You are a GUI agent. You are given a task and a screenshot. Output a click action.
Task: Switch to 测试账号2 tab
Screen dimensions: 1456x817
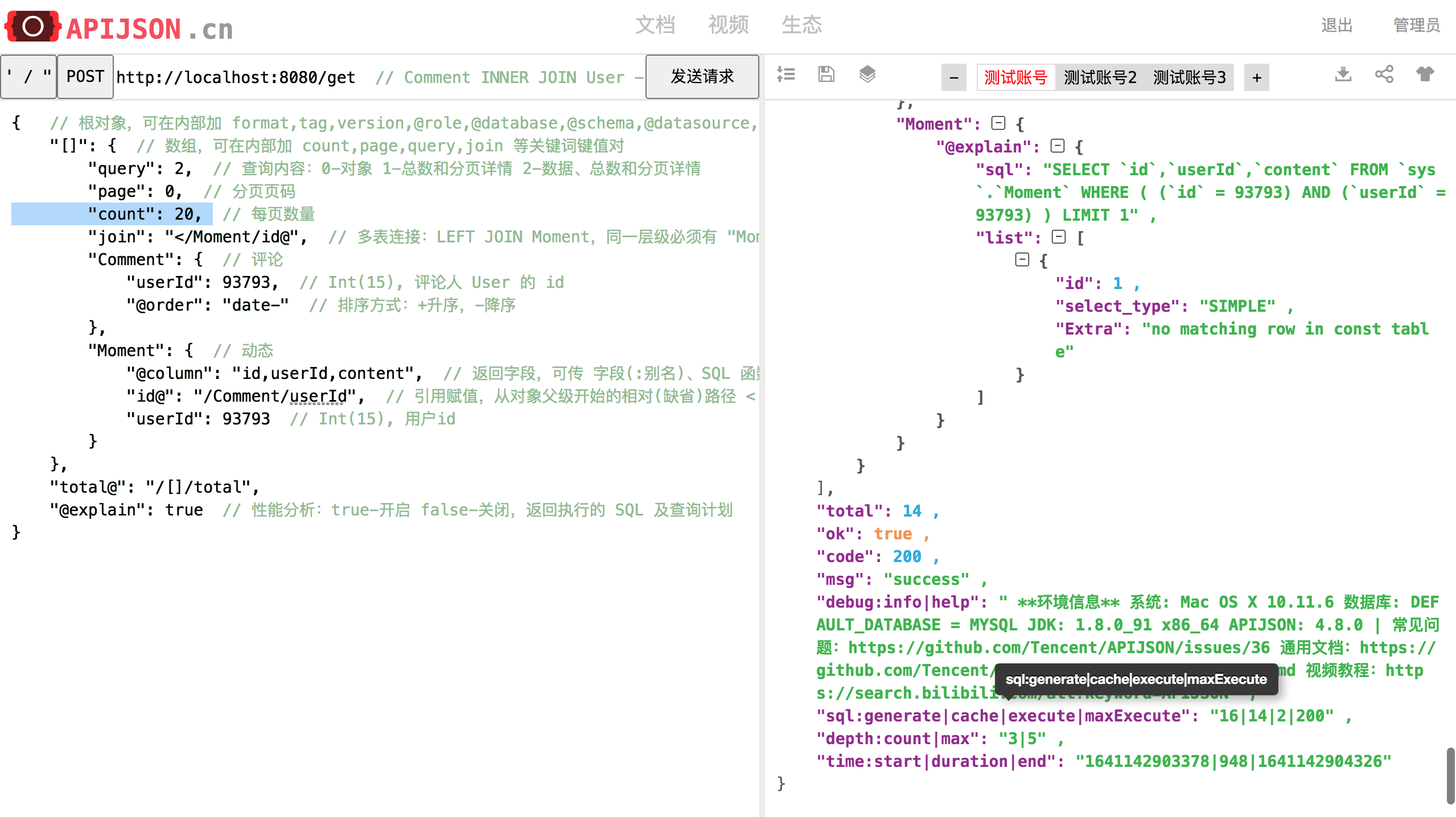coord(1100,77)
